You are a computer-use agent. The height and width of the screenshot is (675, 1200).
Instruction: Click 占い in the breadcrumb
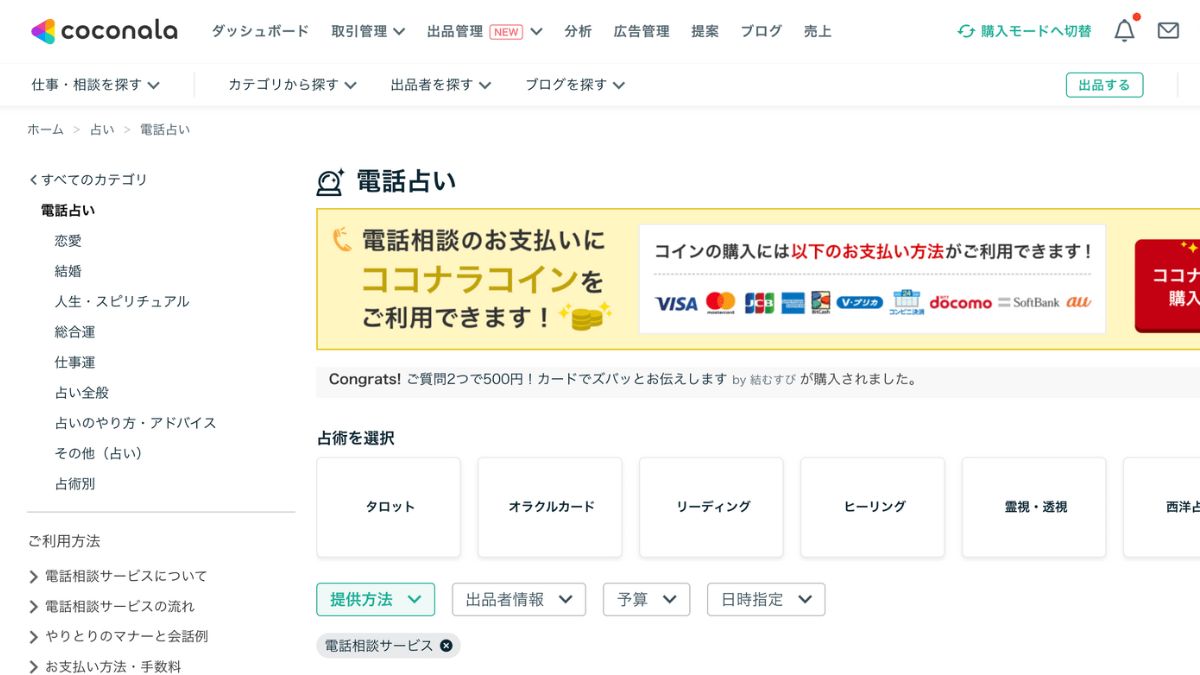[x=102, y=129]
